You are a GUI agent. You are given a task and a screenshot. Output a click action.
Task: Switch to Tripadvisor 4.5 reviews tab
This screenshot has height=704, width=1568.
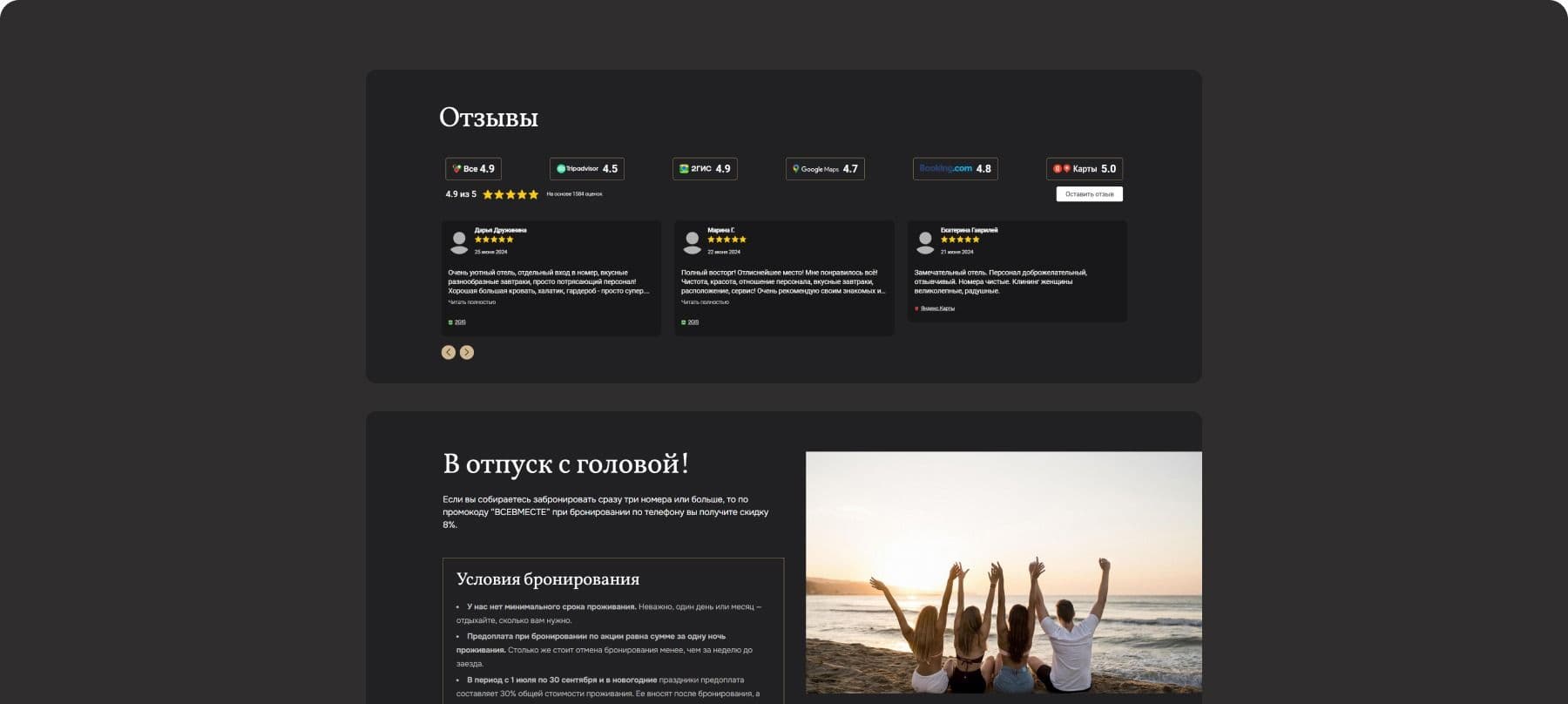point(586,169)
